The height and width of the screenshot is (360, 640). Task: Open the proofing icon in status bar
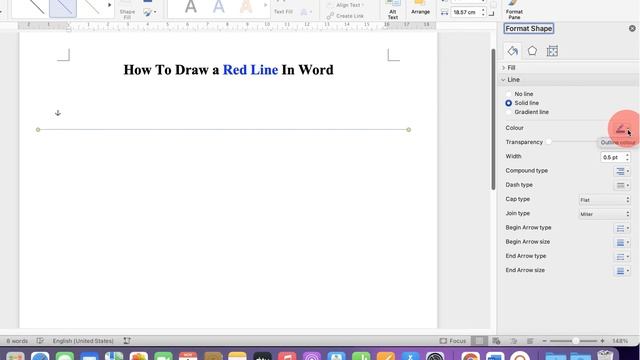tap(40, 341)
